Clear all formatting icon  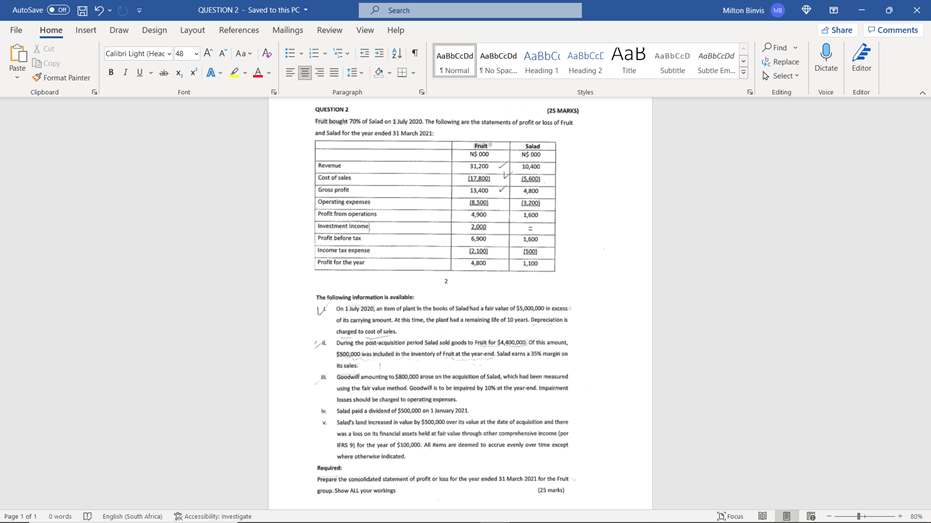pos(267,53)
